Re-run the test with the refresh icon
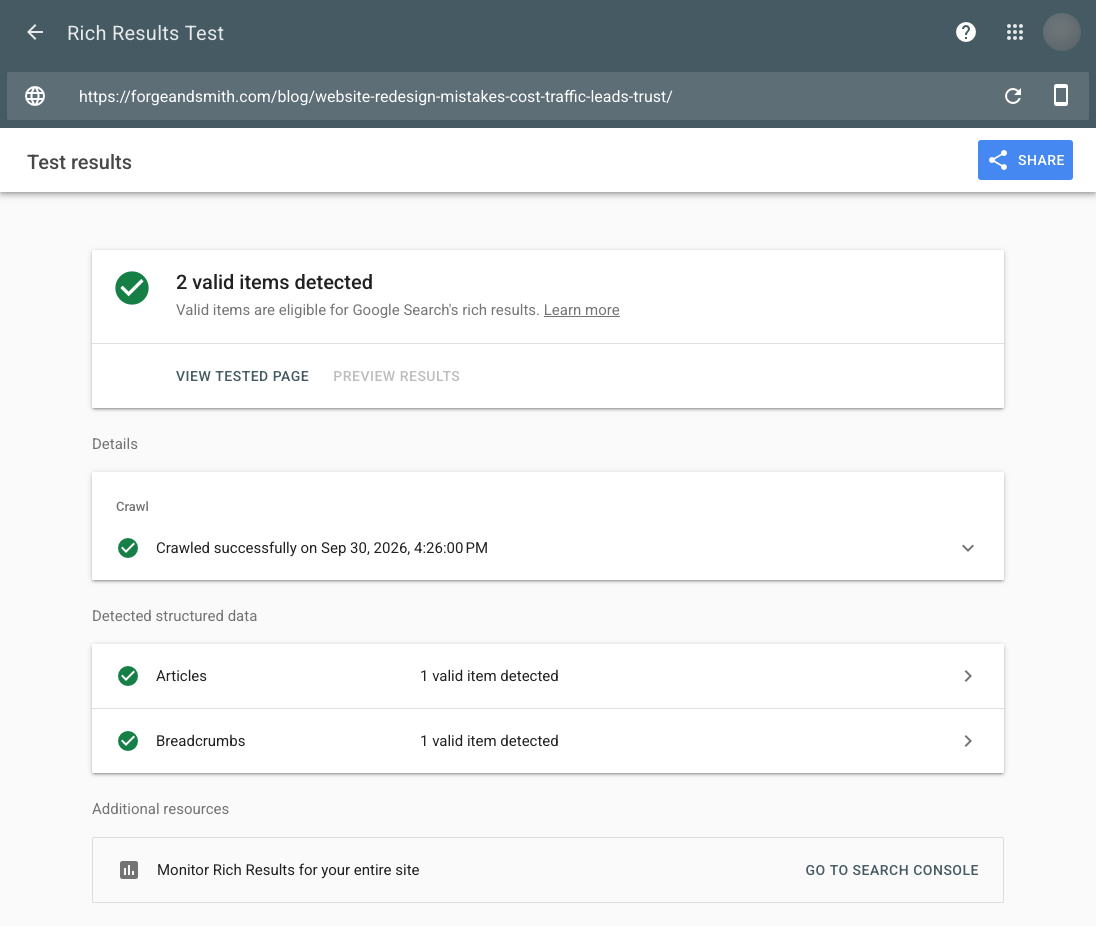Viewport: 1096px width, 926px height. tap(1013, 96)
